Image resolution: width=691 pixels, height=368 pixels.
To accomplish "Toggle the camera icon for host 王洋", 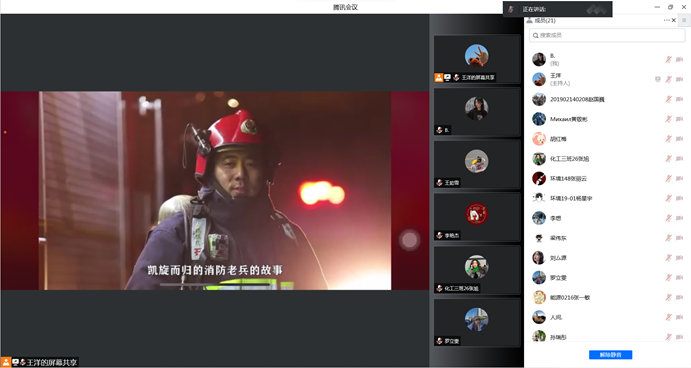I will coord(679,79).
